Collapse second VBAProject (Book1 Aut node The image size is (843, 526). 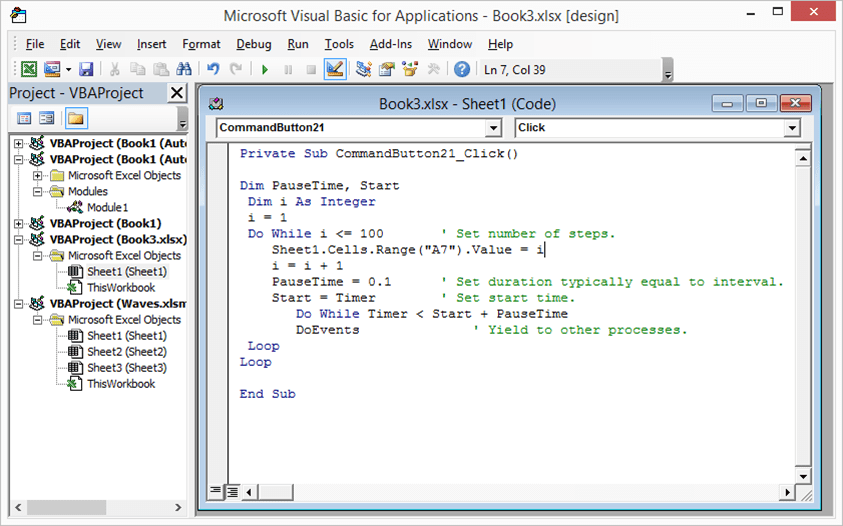18,160
